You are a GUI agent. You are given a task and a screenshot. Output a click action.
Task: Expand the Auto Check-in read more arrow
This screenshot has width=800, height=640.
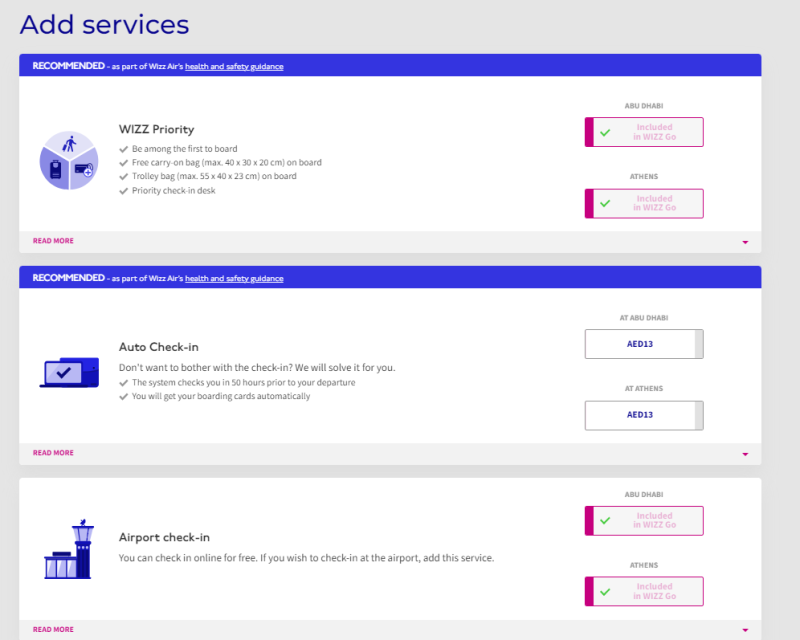click(x=745, y=454)
